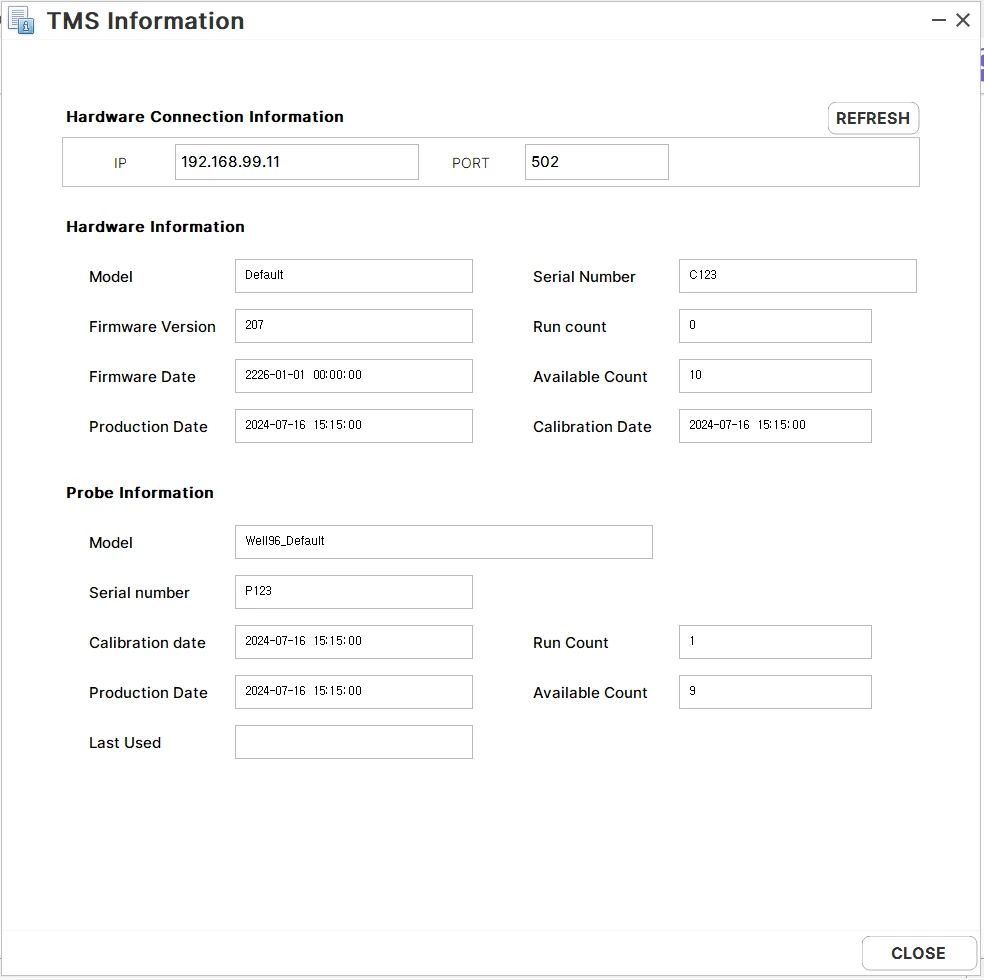Click the empty Last Used field

(x=353, y=742)
